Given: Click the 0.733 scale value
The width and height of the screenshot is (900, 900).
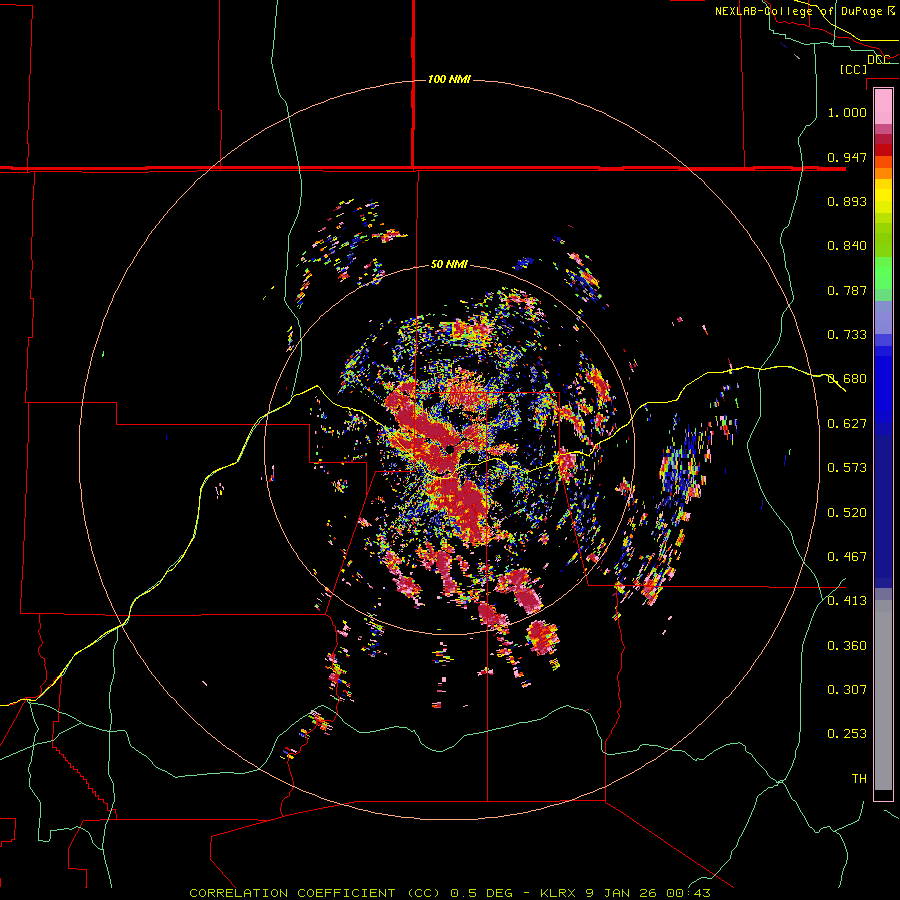Looking at the screenshot, I should [x=847, y=335].
